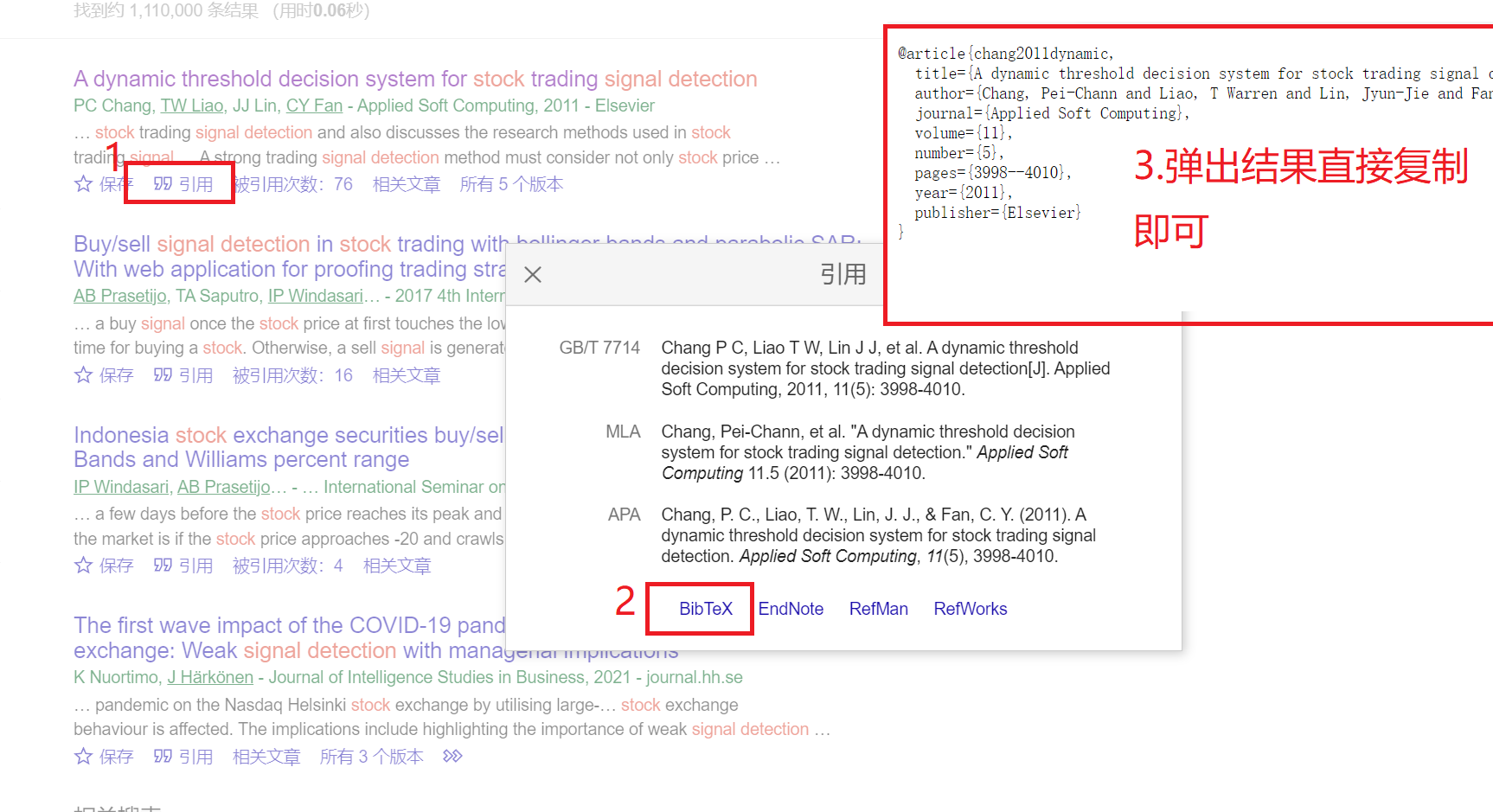Cite the Indonesia stock exchange article
This screenshot has width=1493, height=812.
point(183,566)
